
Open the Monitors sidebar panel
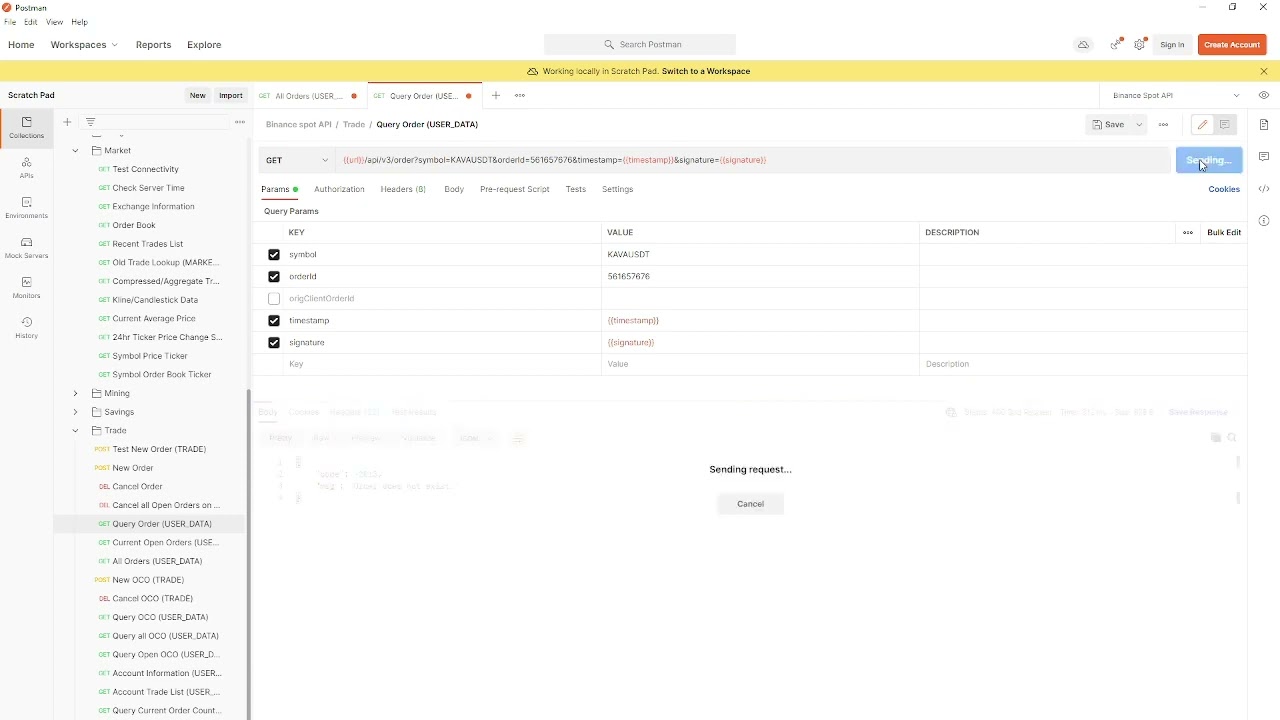click(x=26, y=287)
